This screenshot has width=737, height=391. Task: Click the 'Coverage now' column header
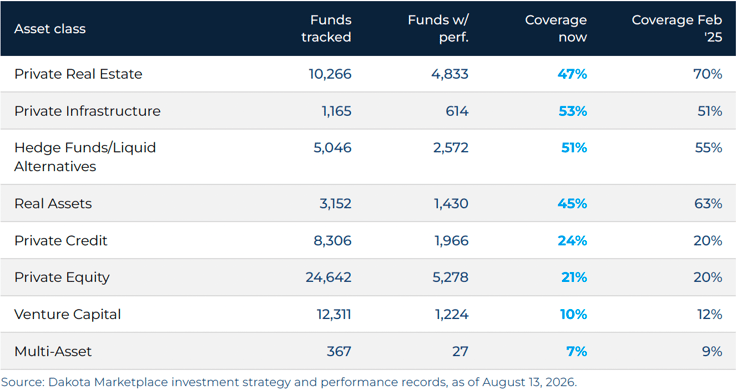tap(556, 29)
